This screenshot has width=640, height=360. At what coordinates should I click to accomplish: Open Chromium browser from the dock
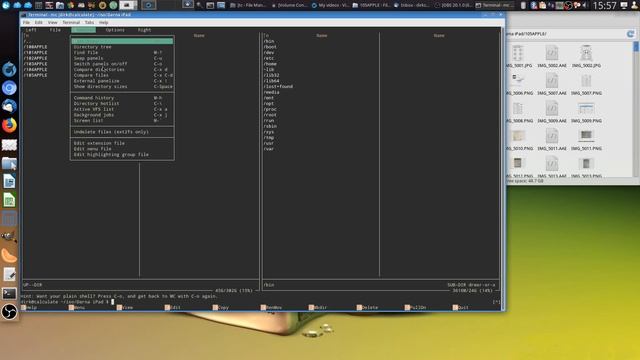click(x=9, y=88)
